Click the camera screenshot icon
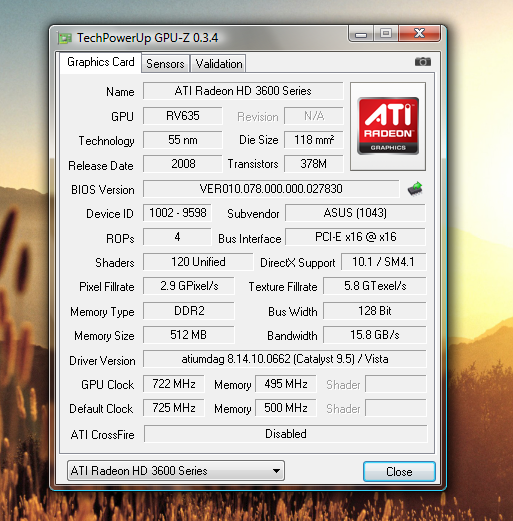 pyautogui.click(x=423, y=62)
